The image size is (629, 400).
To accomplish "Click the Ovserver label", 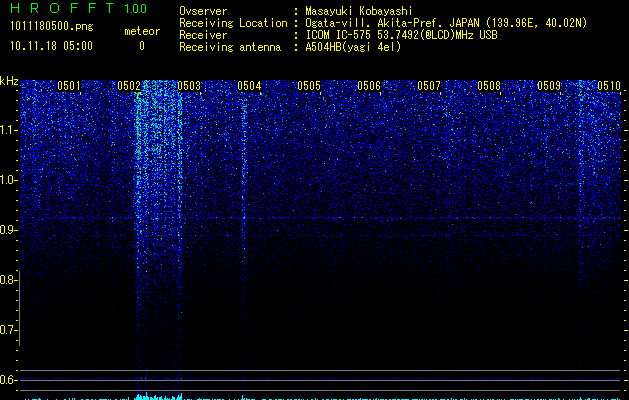I will pos(203,11).
